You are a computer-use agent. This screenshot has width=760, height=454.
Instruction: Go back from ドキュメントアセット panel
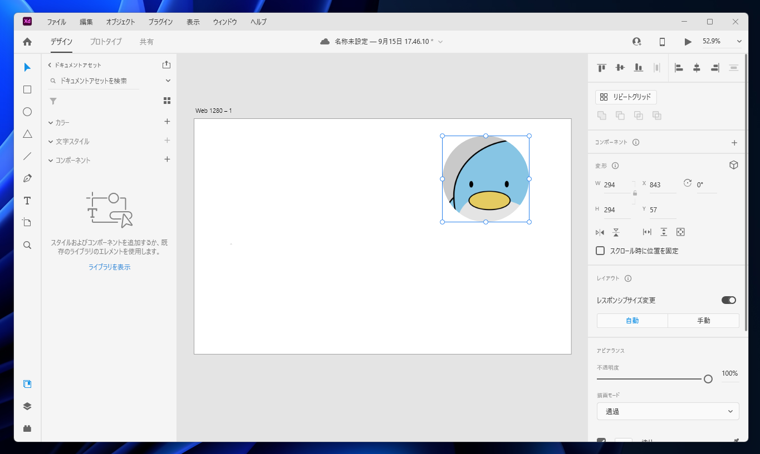point(49,65)
